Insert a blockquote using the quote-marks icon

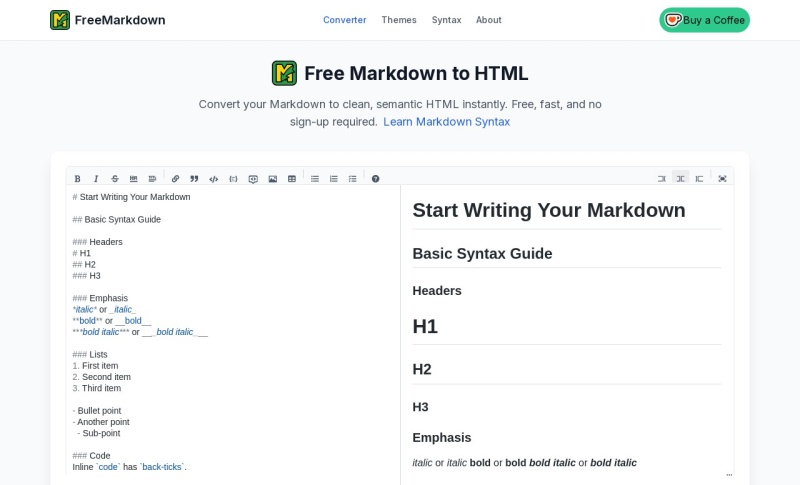194,178
